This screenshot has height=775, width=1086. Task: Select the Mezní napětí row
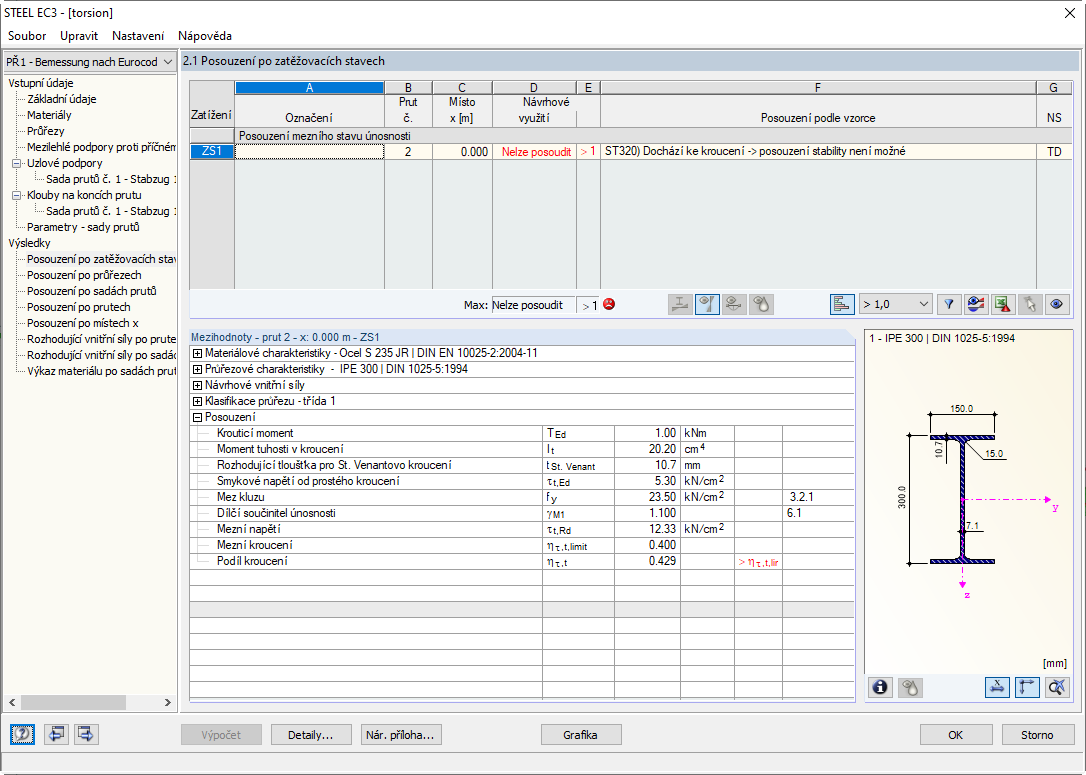click(522, 529)
